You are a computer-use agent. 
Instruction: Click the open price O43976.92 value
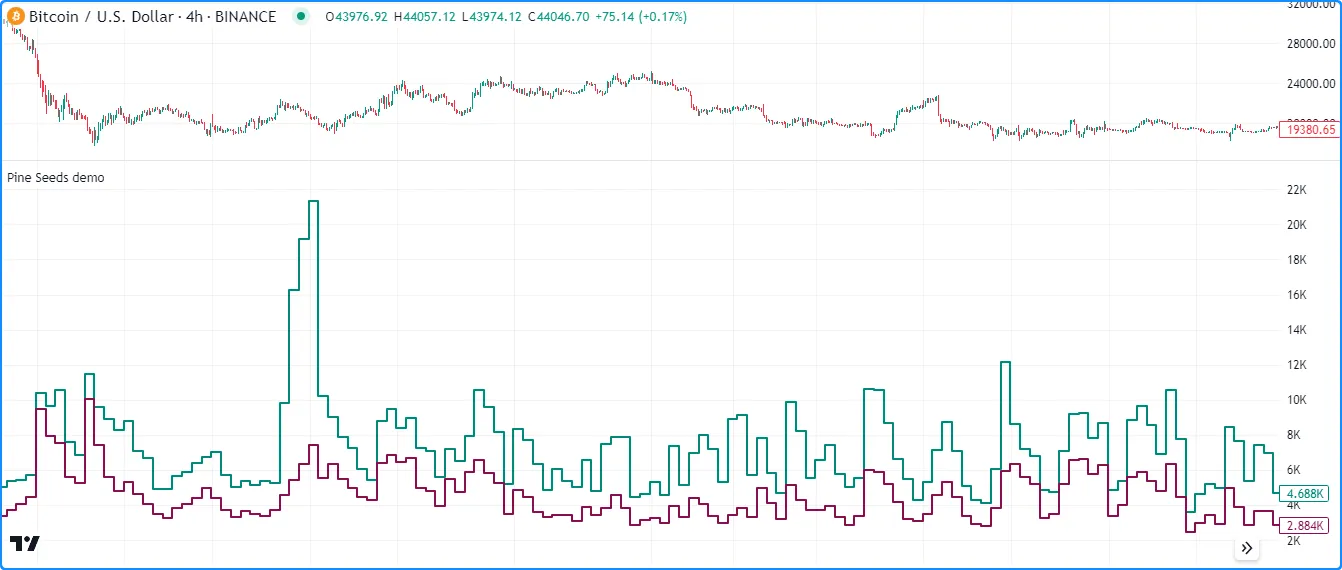click(356, 17)
